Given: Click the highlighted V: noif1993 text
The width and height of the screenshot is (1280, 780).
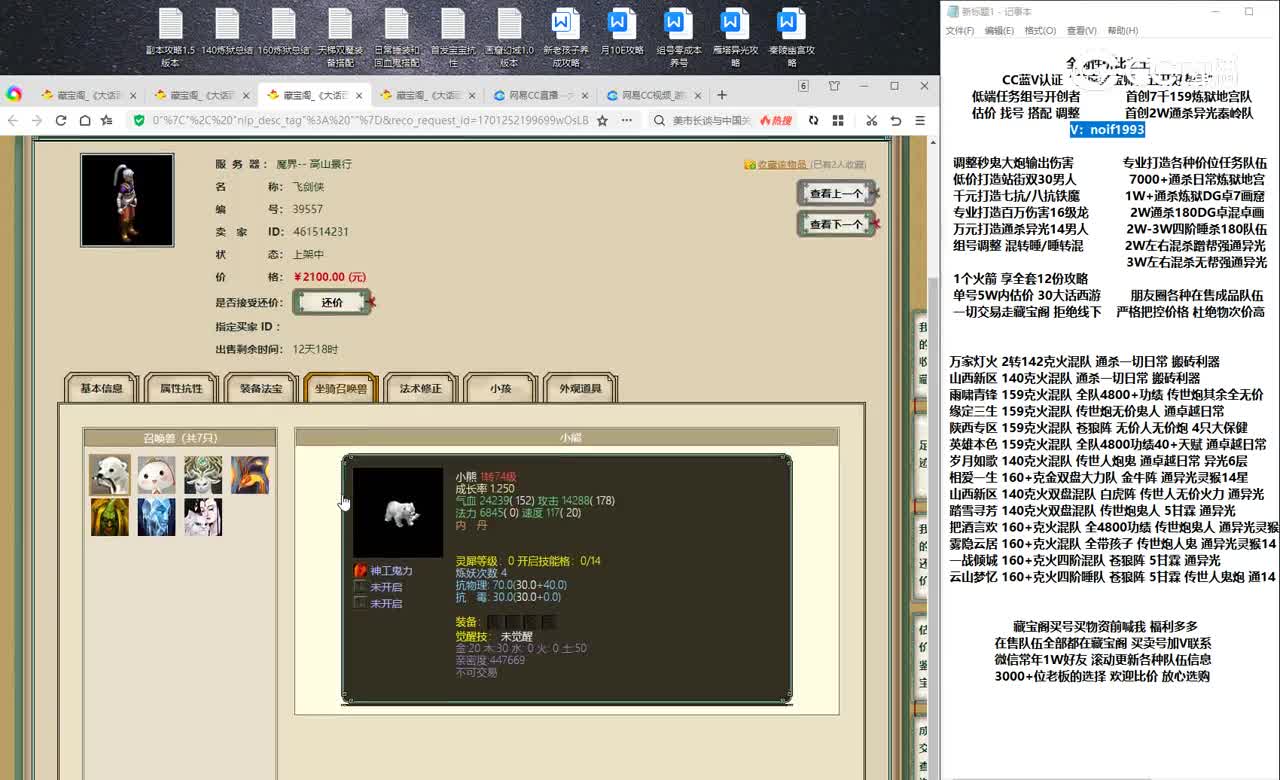Looking at the screenshot, I should pyautogui.click(x=1107, y=129).
